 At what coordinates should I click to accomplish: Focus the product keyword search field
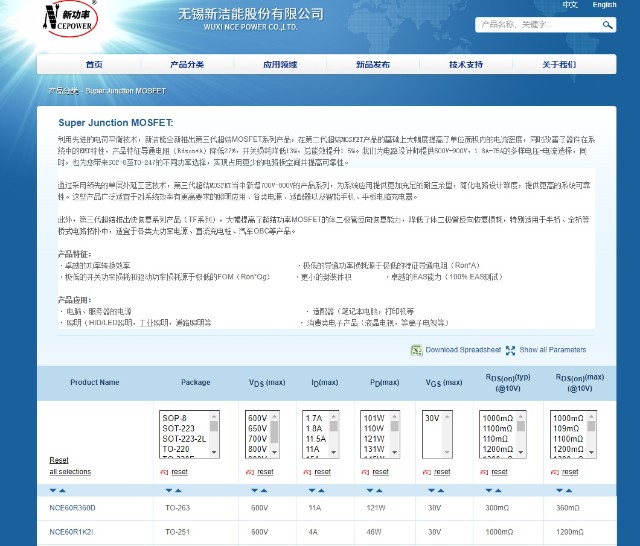(x=539, y=25)
